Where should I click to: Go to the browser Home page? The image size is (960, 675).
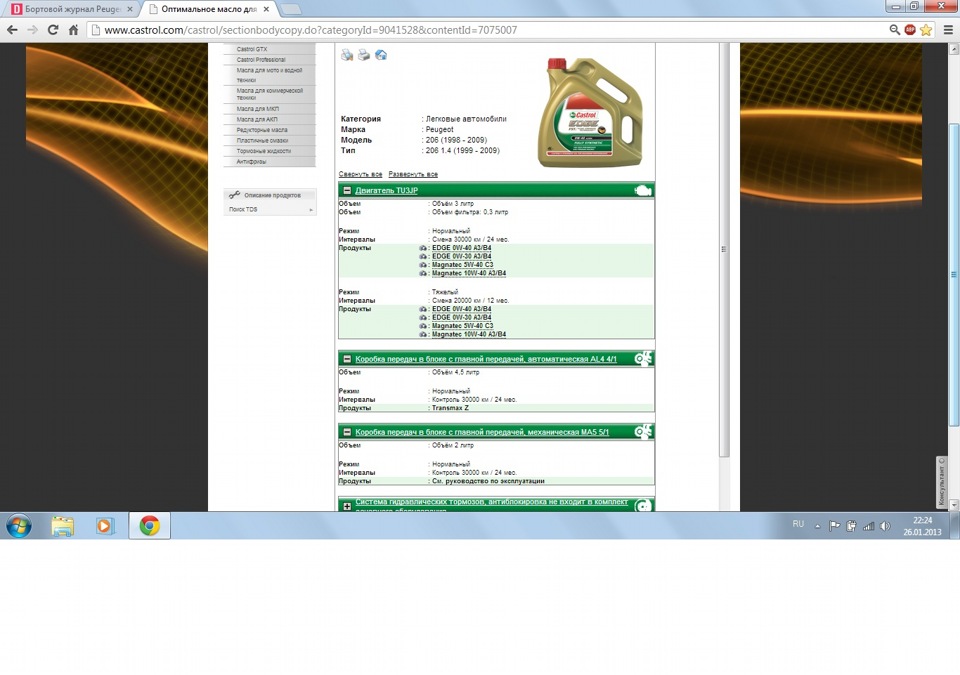(73, 29)
